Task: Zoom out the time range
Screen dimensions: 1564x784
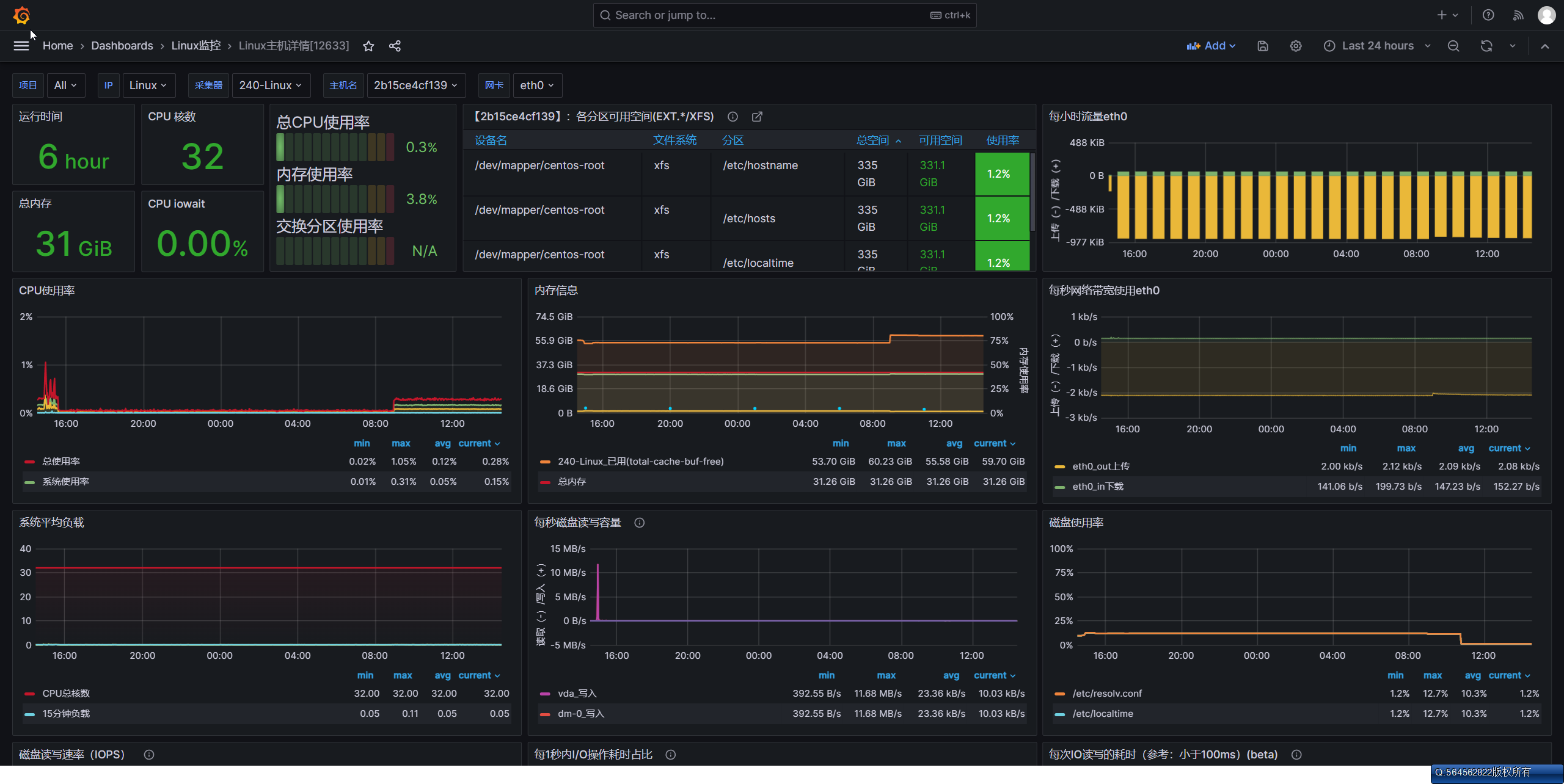Action: click(x=1453, y=46)
